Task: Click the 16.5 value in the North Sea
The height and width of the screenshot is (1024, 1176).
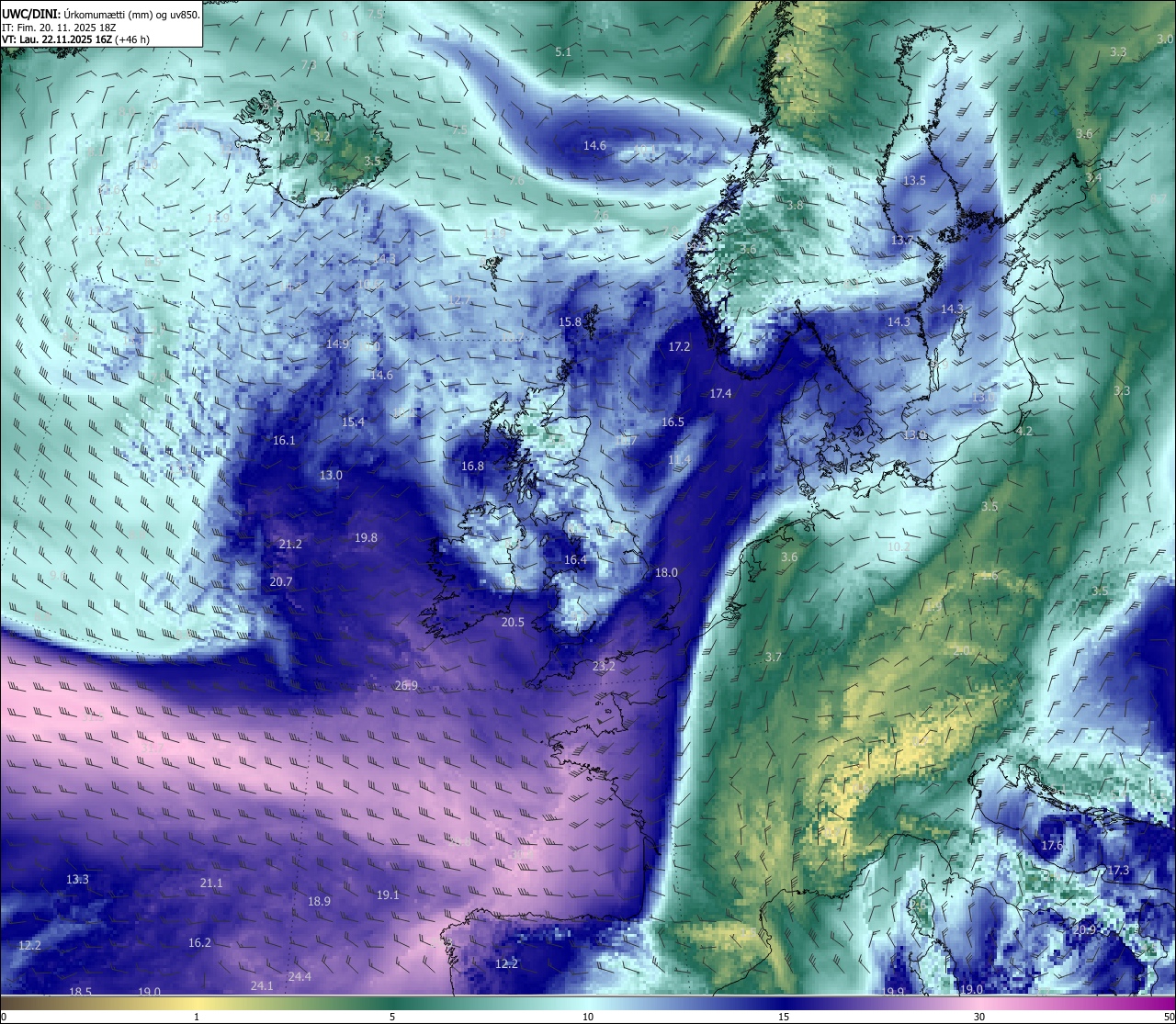Action: (673, 422)
